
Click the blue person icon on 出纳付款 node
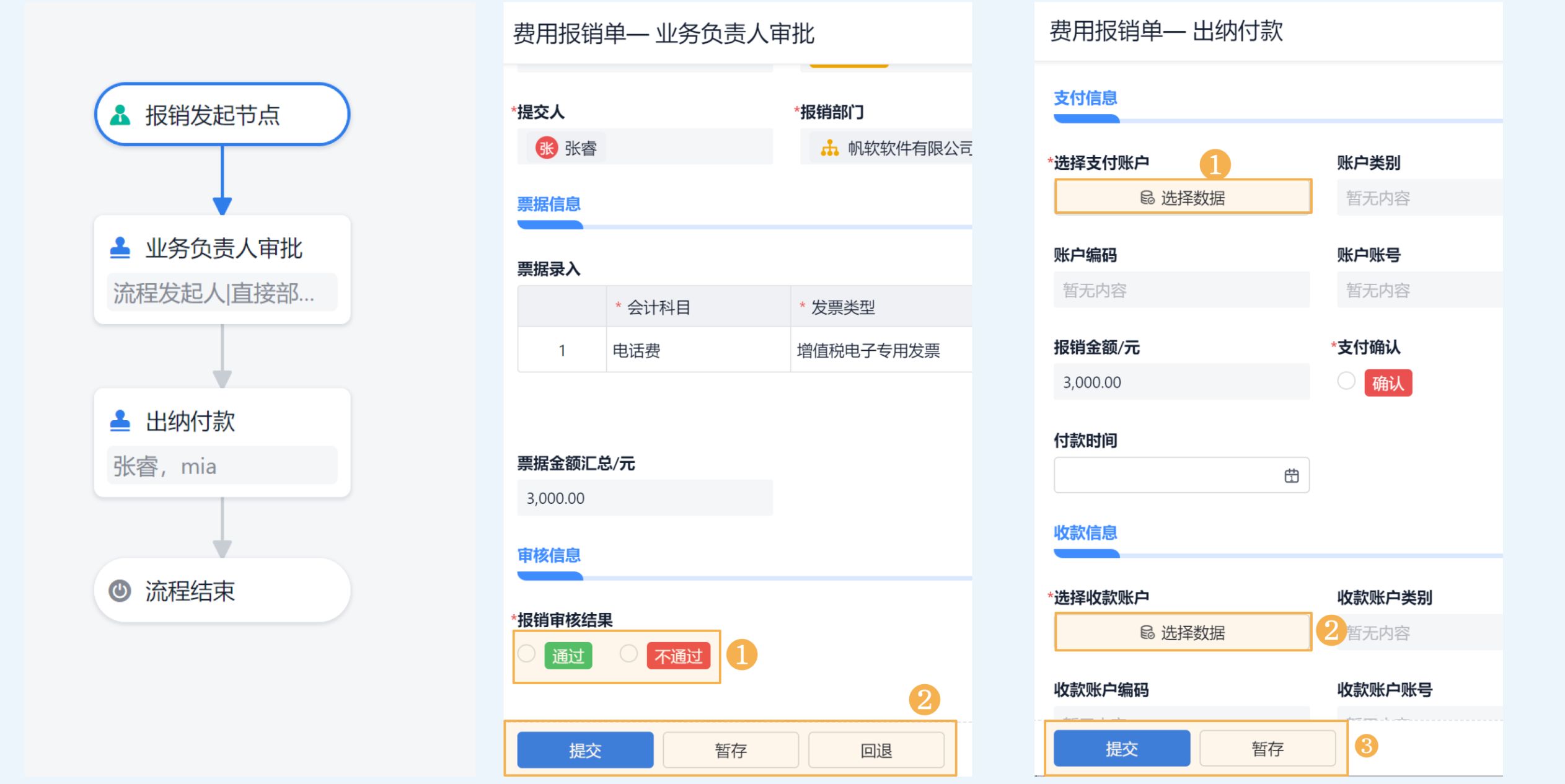click(120, 421)
